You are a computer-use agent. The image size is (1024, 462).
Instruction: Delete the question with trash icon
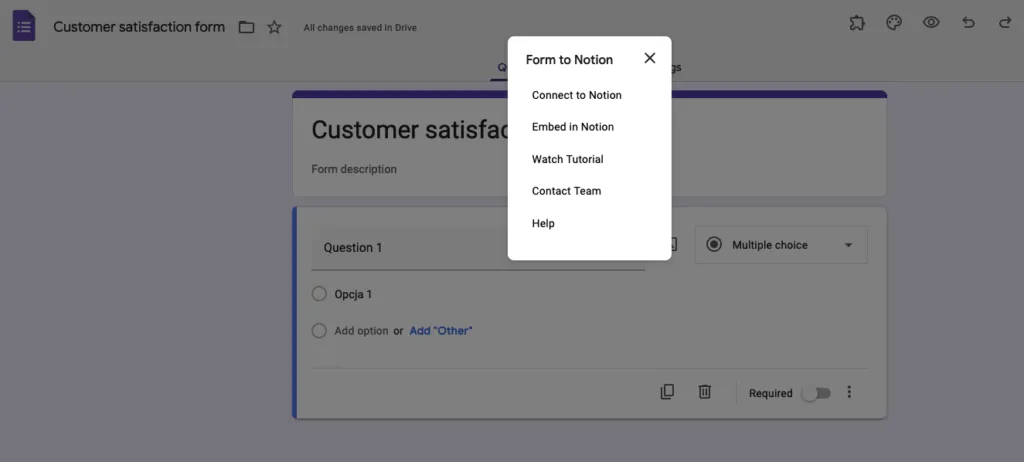pos(704,392)
